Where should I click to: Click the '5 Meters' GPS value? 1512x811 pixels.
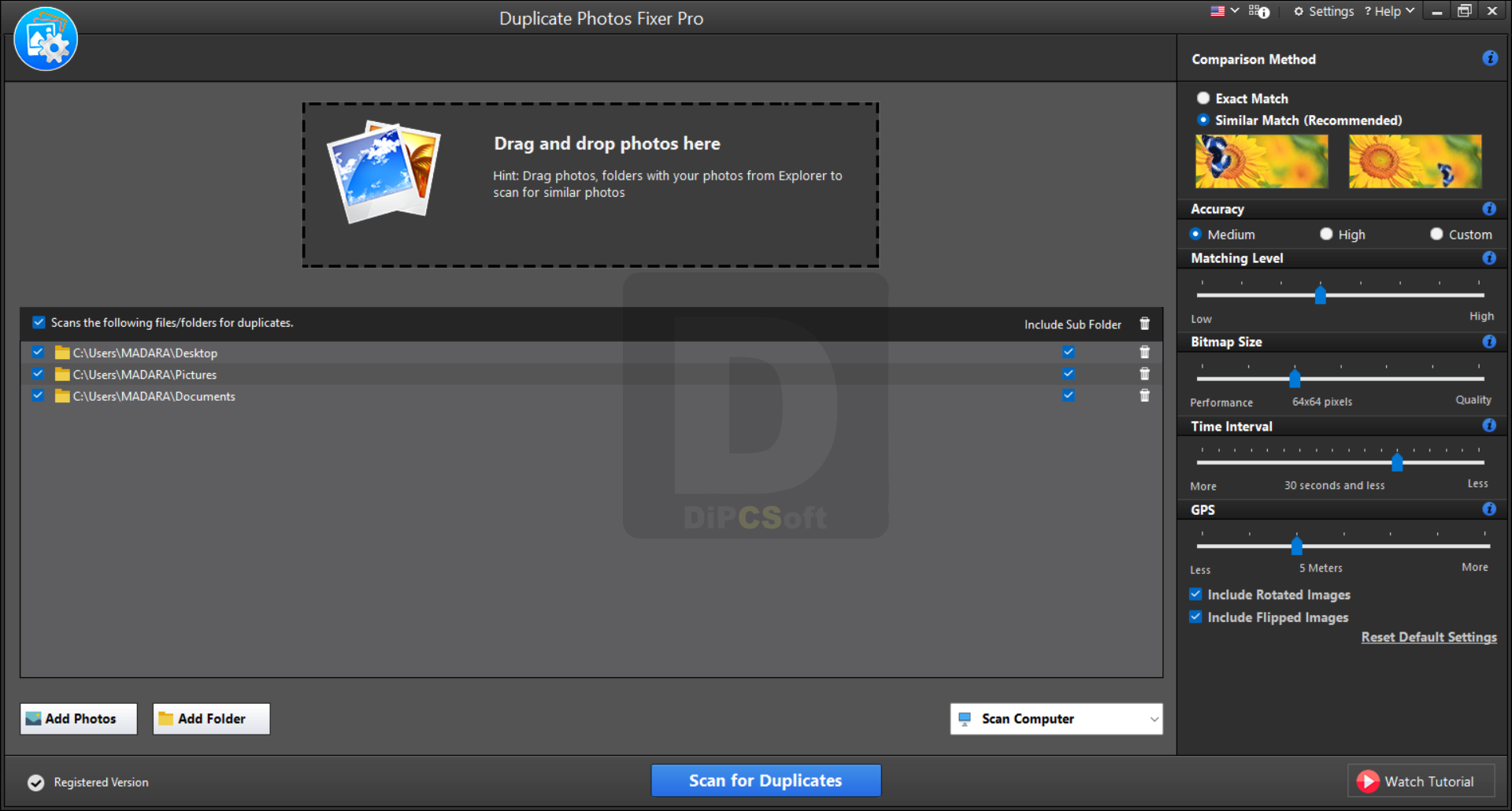click(x=1321, y=568)
